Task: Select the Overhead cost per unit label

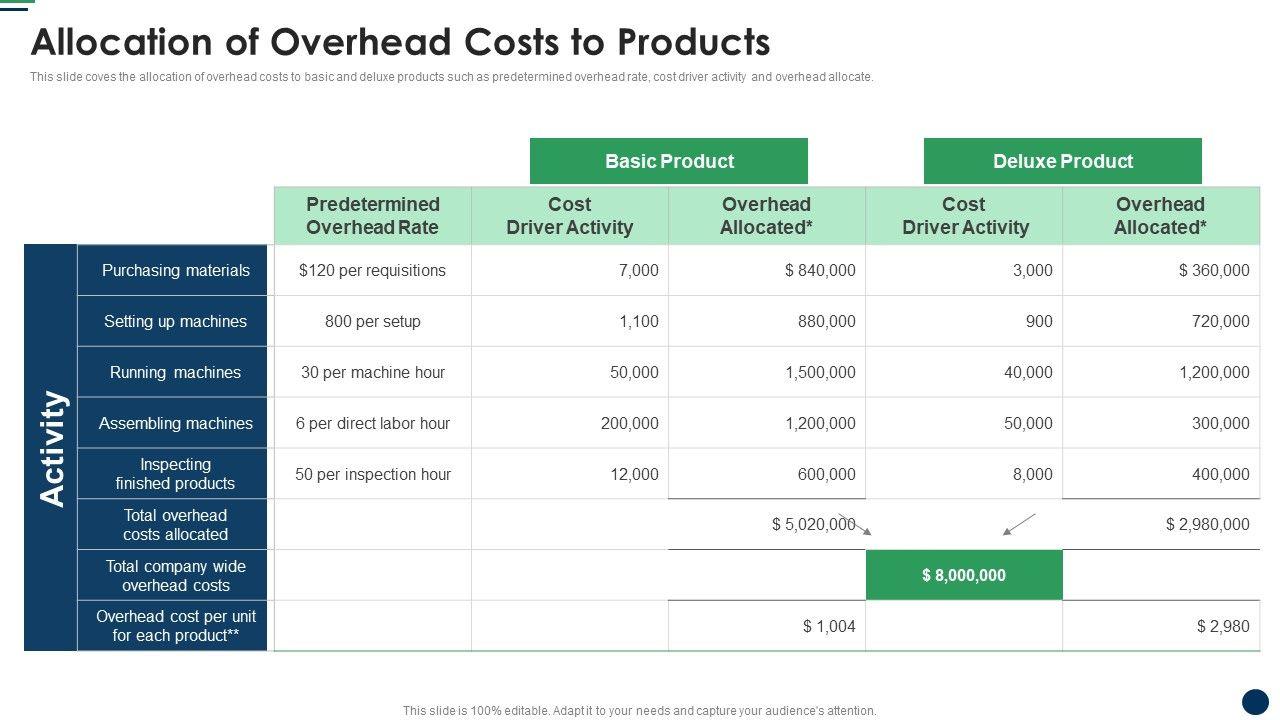Action: [x=175, y=626]
